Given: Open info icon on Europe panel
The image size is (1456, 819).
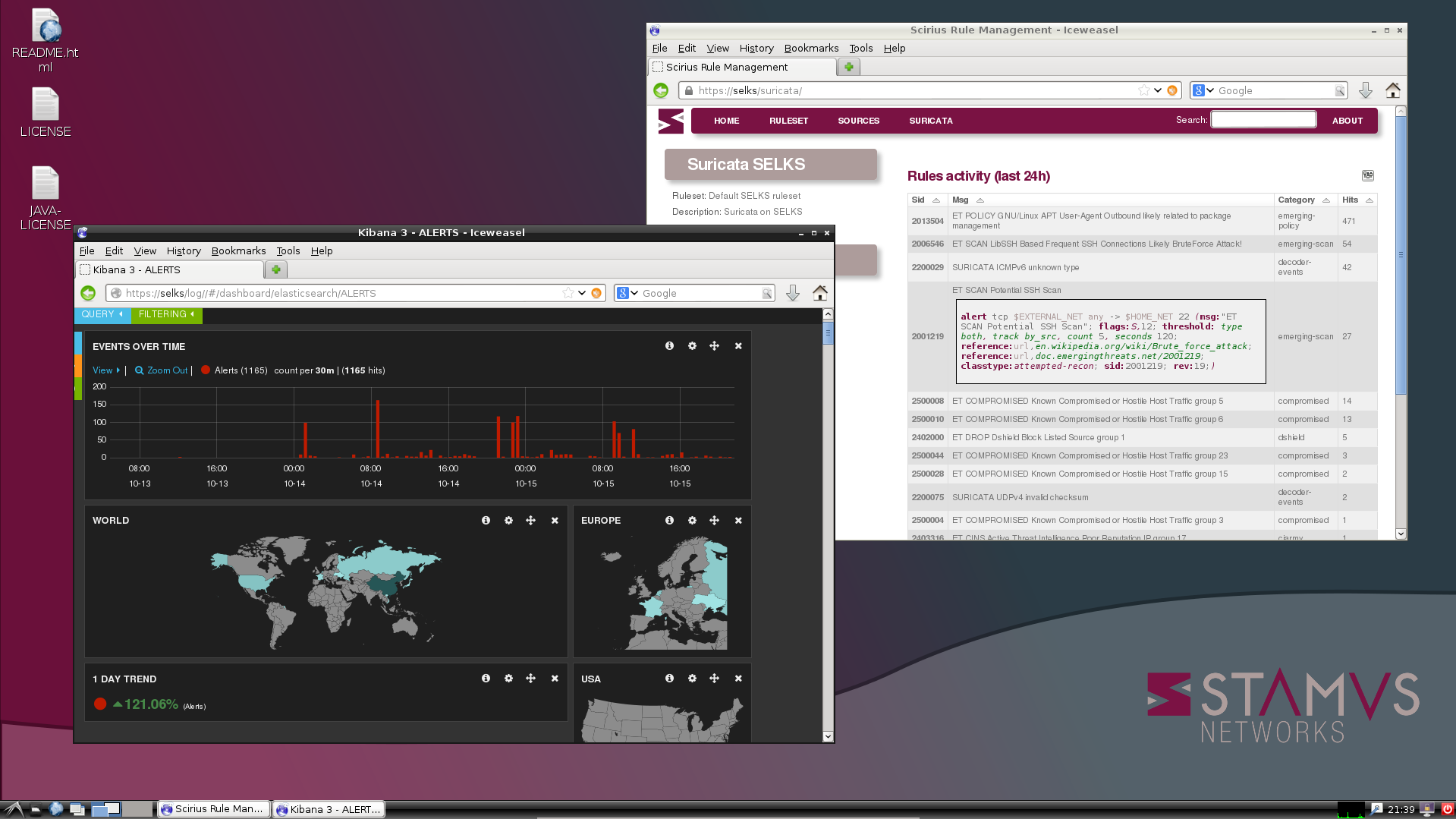Looking at the screenshot, I should click(x=669, y=521).
